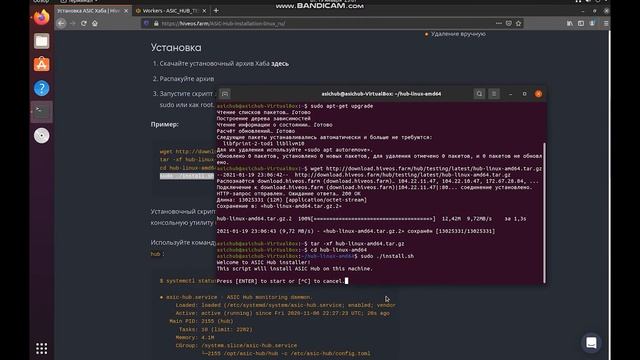The width and height of the screenshot is (640, 360).
Task: Open a new tab in the terminal window
Action: tap(225, 94)
